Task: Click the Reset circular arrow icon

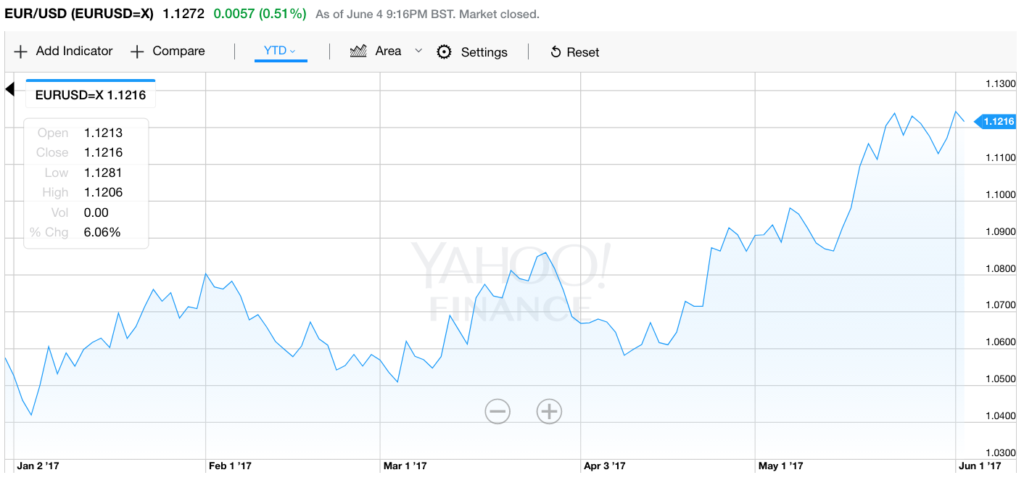Action: click(x=556, y=52)
